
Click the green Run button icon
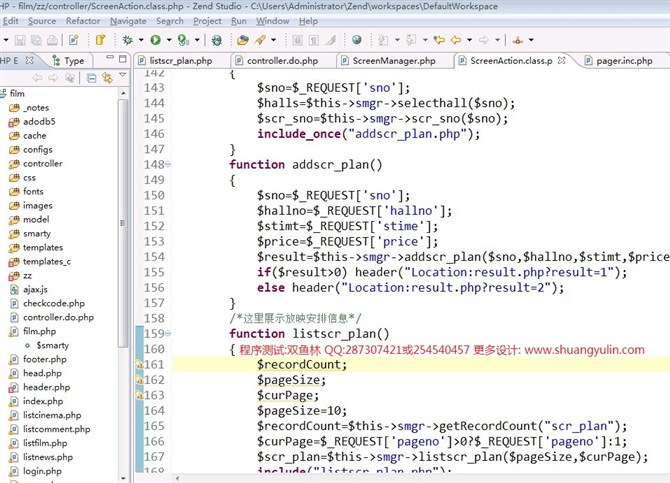pyautogui.click(x=156, y=40)
